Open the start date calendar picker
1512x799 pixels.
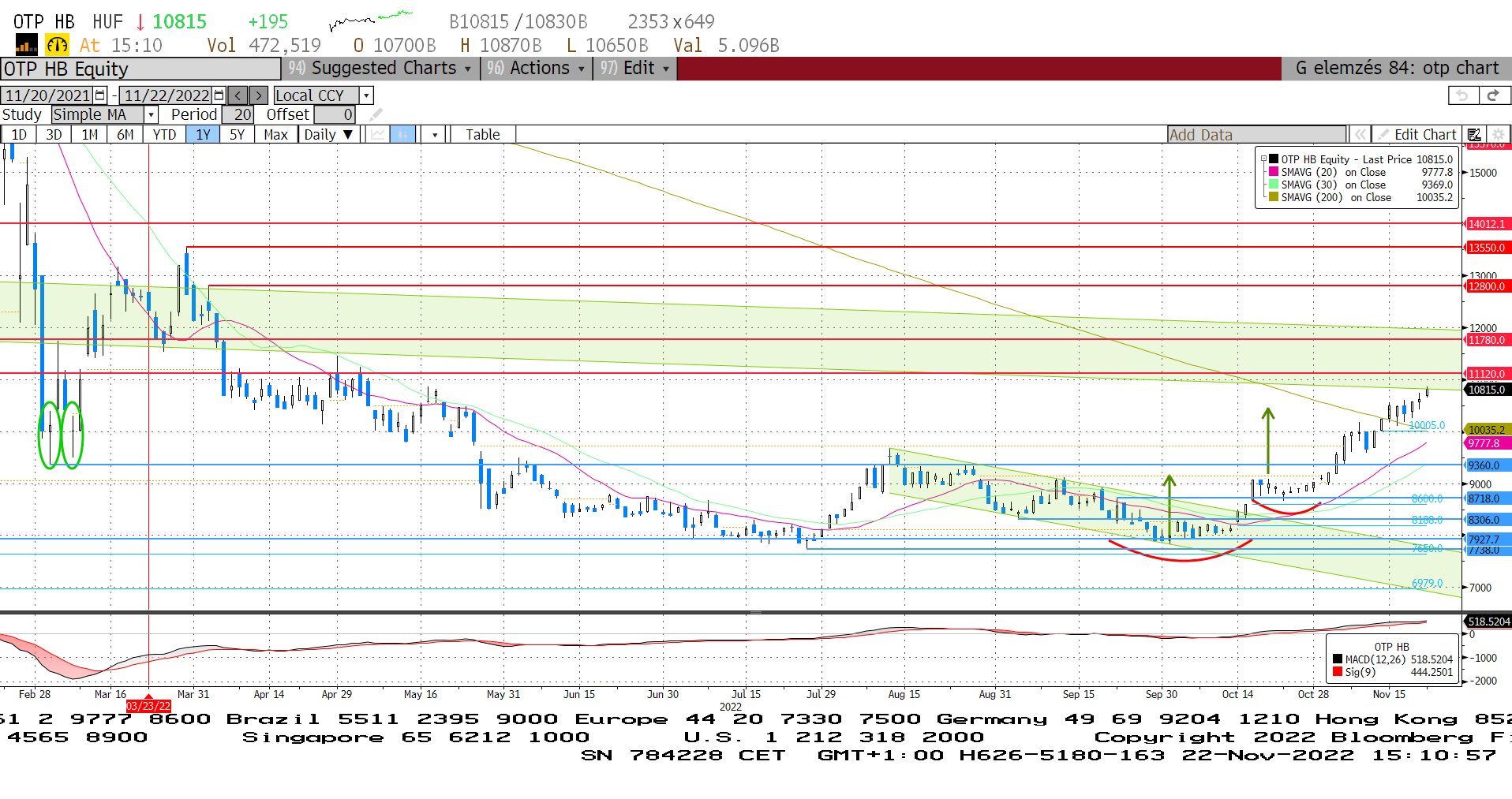pyautogui.click(x=100, y=95)
